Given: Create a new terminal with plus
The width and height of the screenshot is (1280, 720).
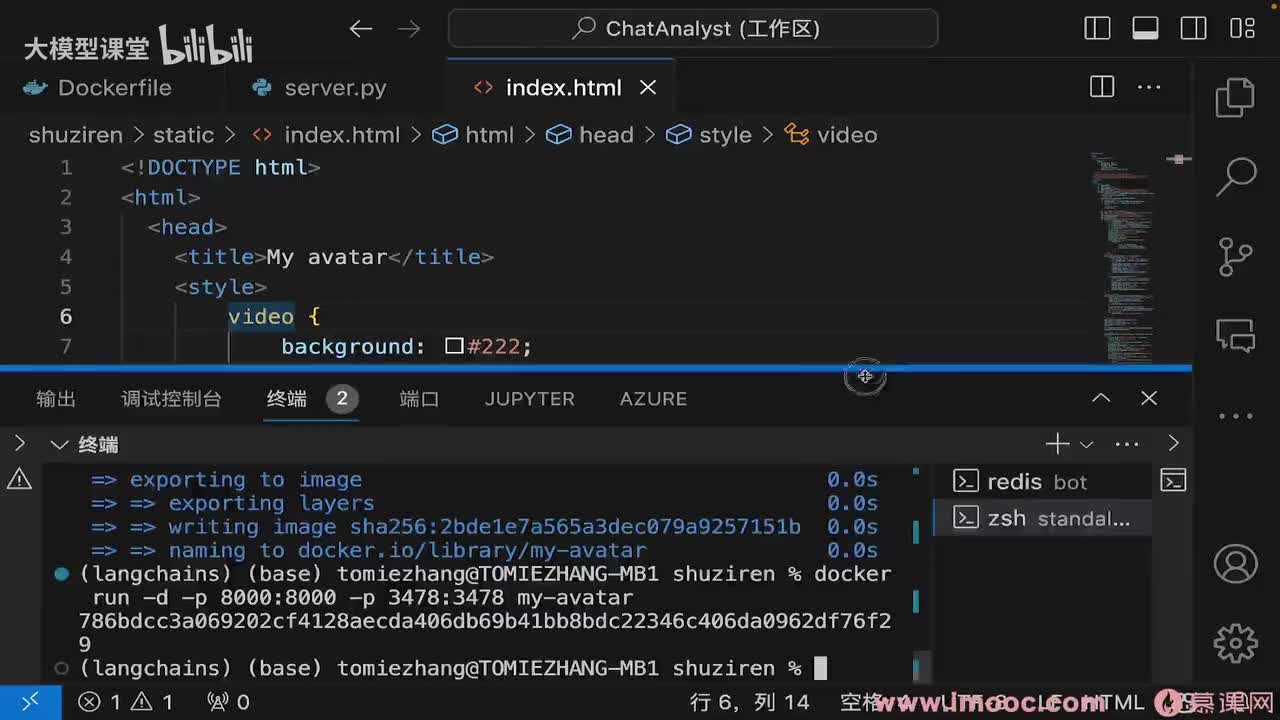Looking at the screenshot, I should point(1057,444).
